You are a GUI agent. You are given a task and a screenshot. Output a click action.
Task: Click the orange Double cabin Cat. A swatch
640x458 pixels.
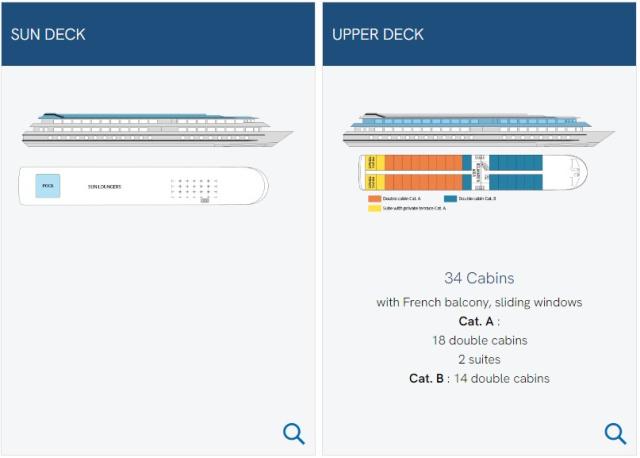pyautogui.click(x=374, y=198)
